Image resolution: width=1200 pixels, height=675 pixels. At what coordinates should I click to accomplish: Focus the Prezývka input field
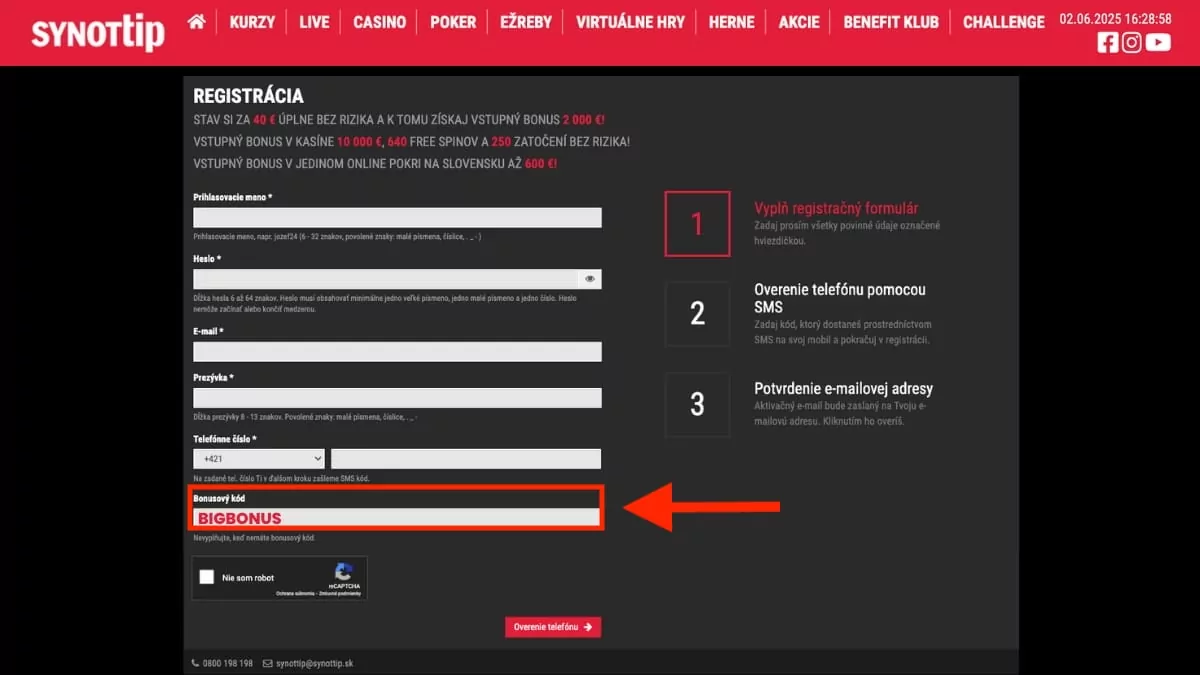(397, 398)
